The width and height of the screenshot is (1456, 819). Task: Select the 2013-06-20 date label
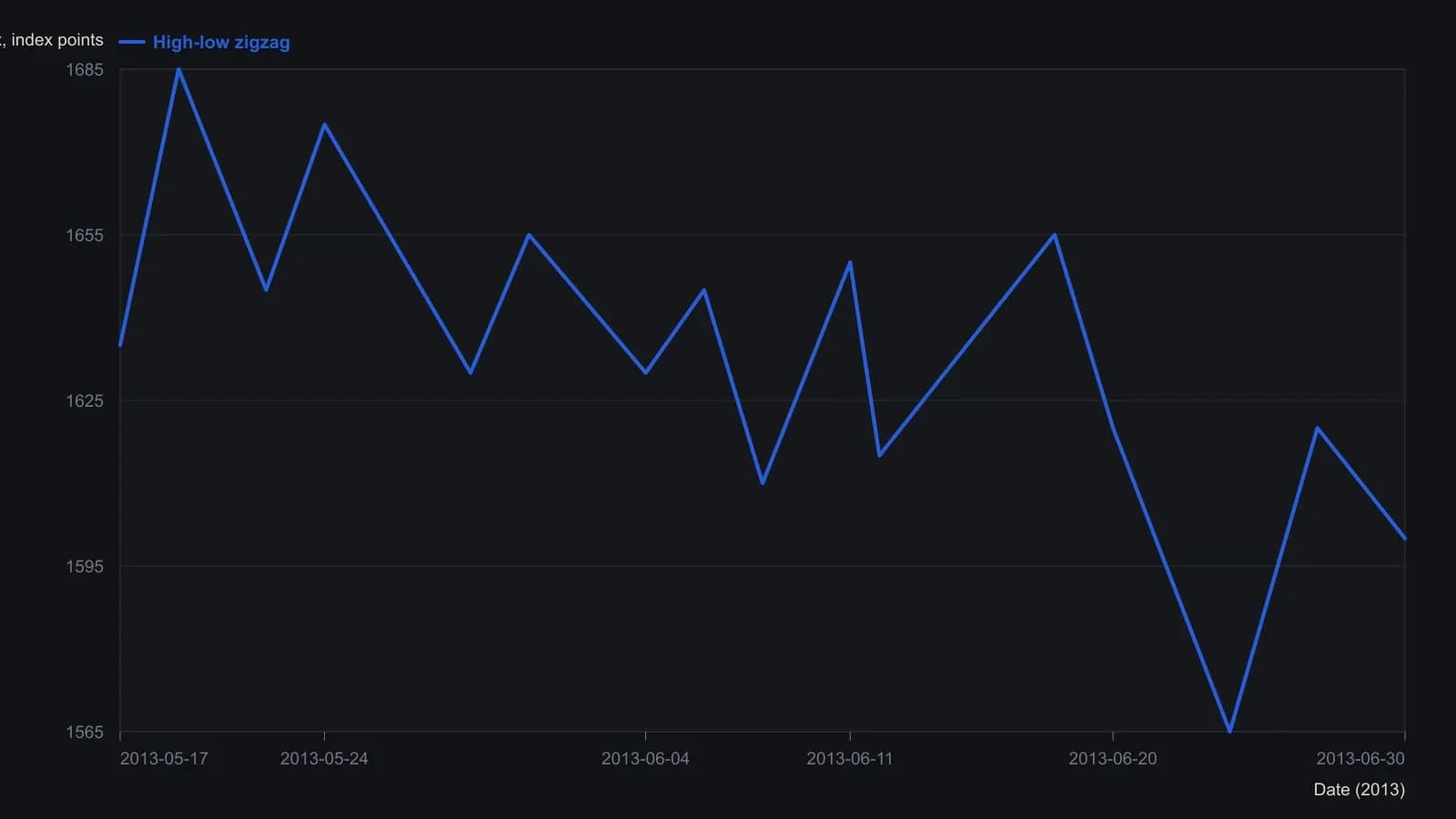[1113, 758]
